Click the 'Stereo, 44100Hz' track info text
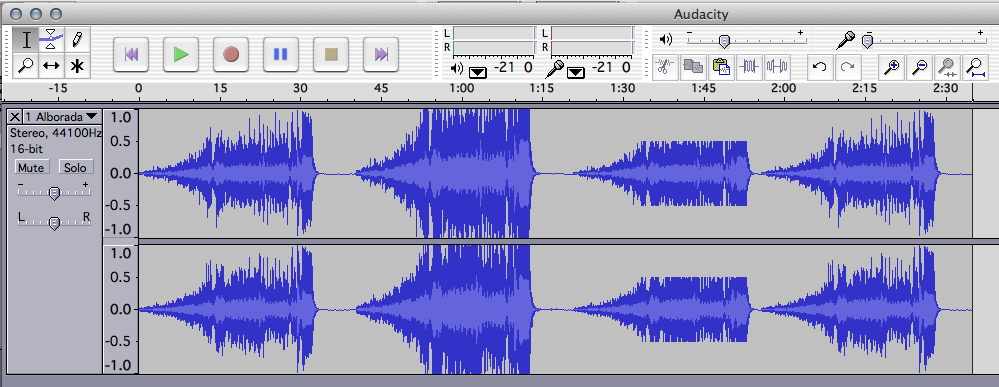 [x=55, y=133]
